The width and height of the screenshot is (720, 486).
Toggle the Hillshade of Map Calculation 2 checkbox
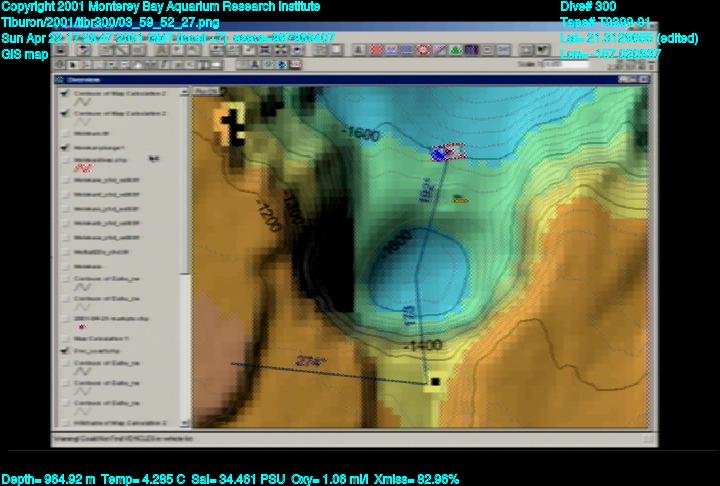click(63, 425)
